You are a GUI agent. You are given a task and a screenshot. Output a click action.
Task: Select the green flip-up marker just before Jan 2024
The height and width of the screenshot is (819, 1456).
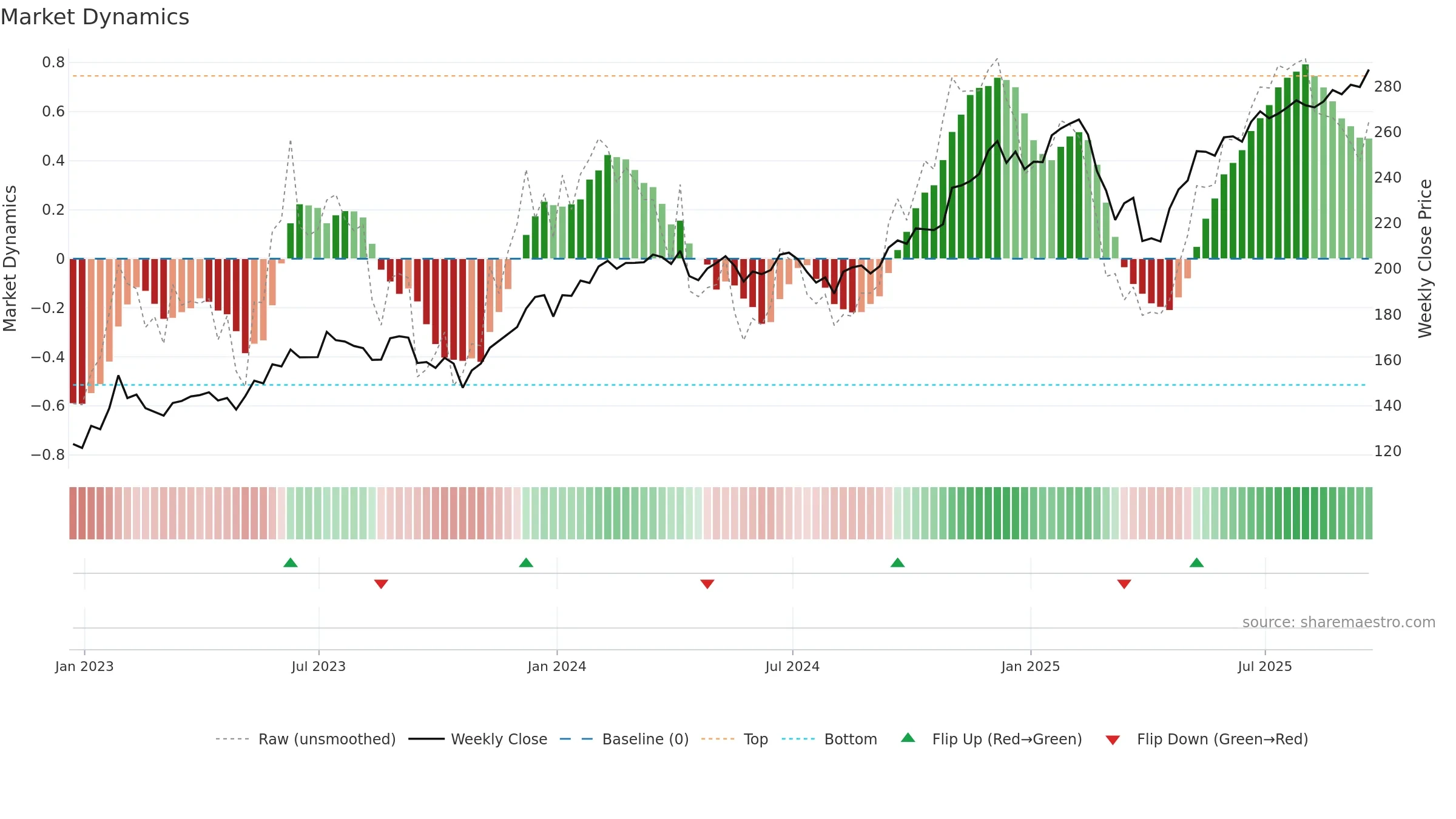tap(526, 562)
